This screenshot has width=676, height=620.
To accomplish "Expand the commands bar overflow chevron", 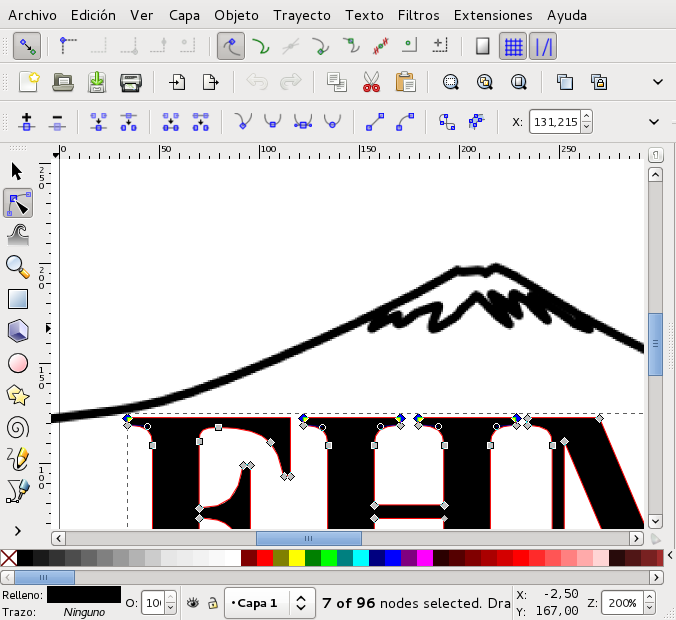I will pos(658,82).
